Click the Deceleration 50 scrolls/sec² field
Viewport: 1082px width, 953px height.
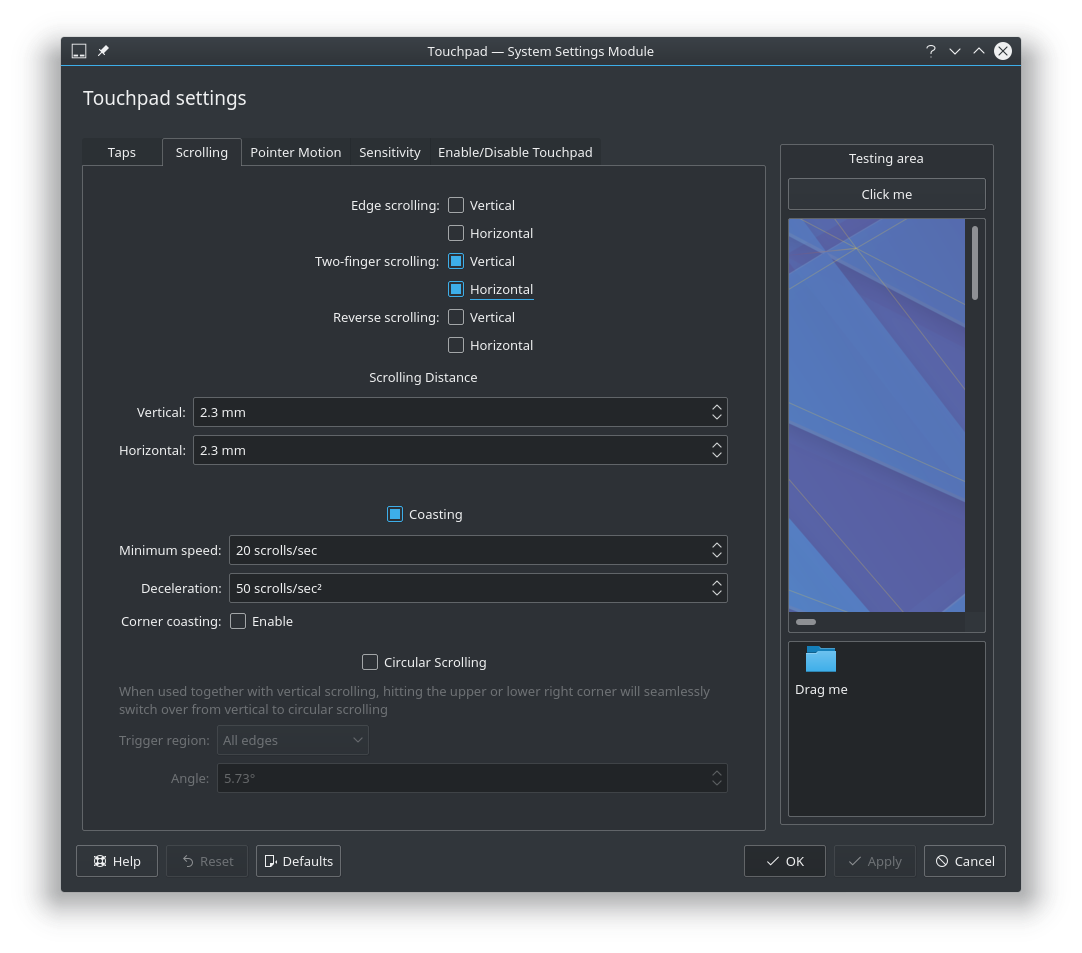pos(478,588)
